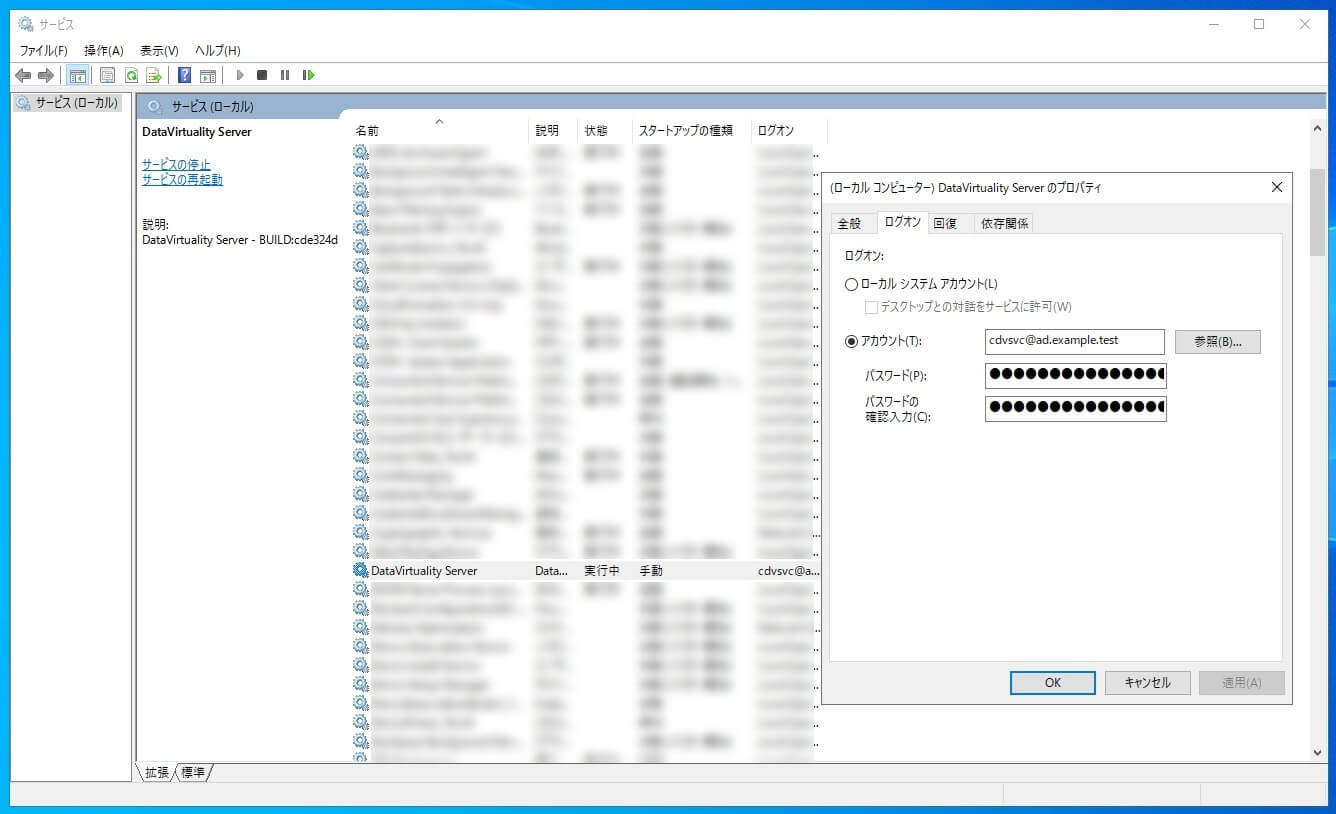The width and height of the screenshot is (1336, 814).
Task: Sort by the 説明 column header
Action: coord(553,130)
